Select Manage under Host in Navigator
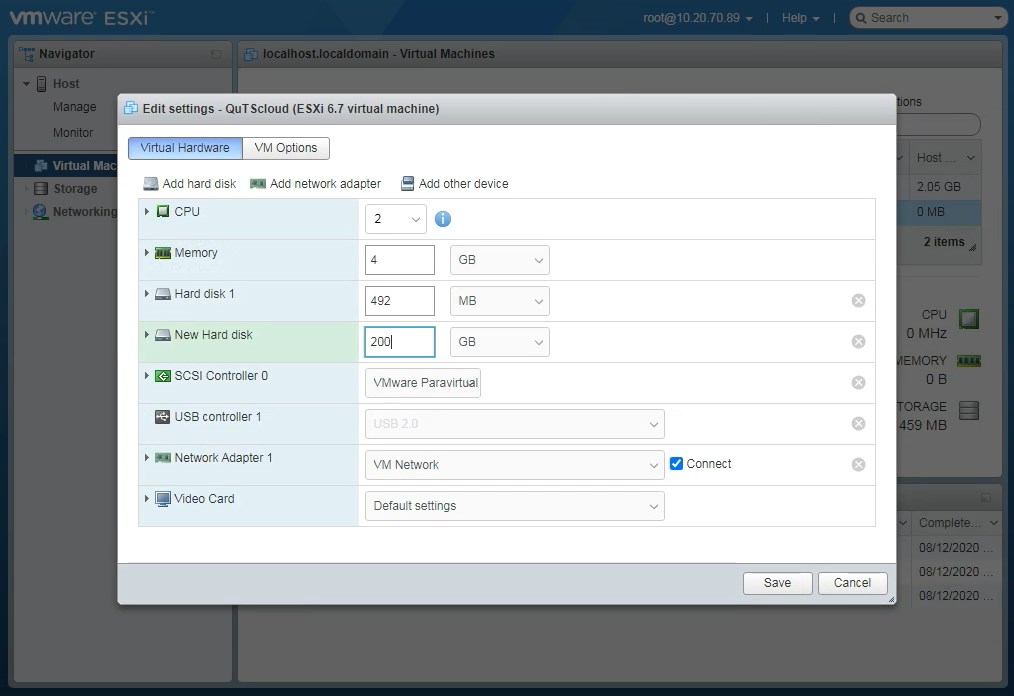The image size is (1014, 696). click(74, 107)
